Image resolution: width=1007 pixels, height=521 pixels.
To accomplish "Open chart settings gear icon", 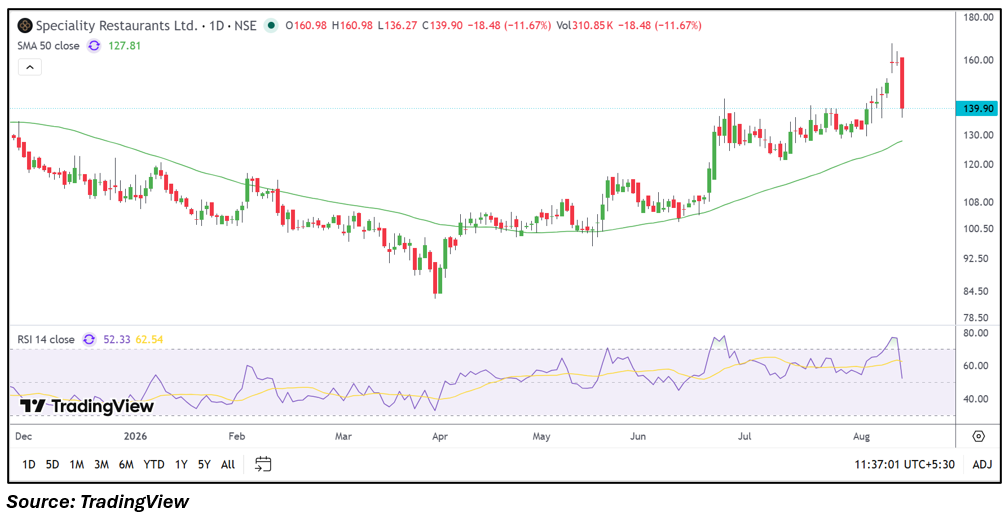I will pos(978,436).
